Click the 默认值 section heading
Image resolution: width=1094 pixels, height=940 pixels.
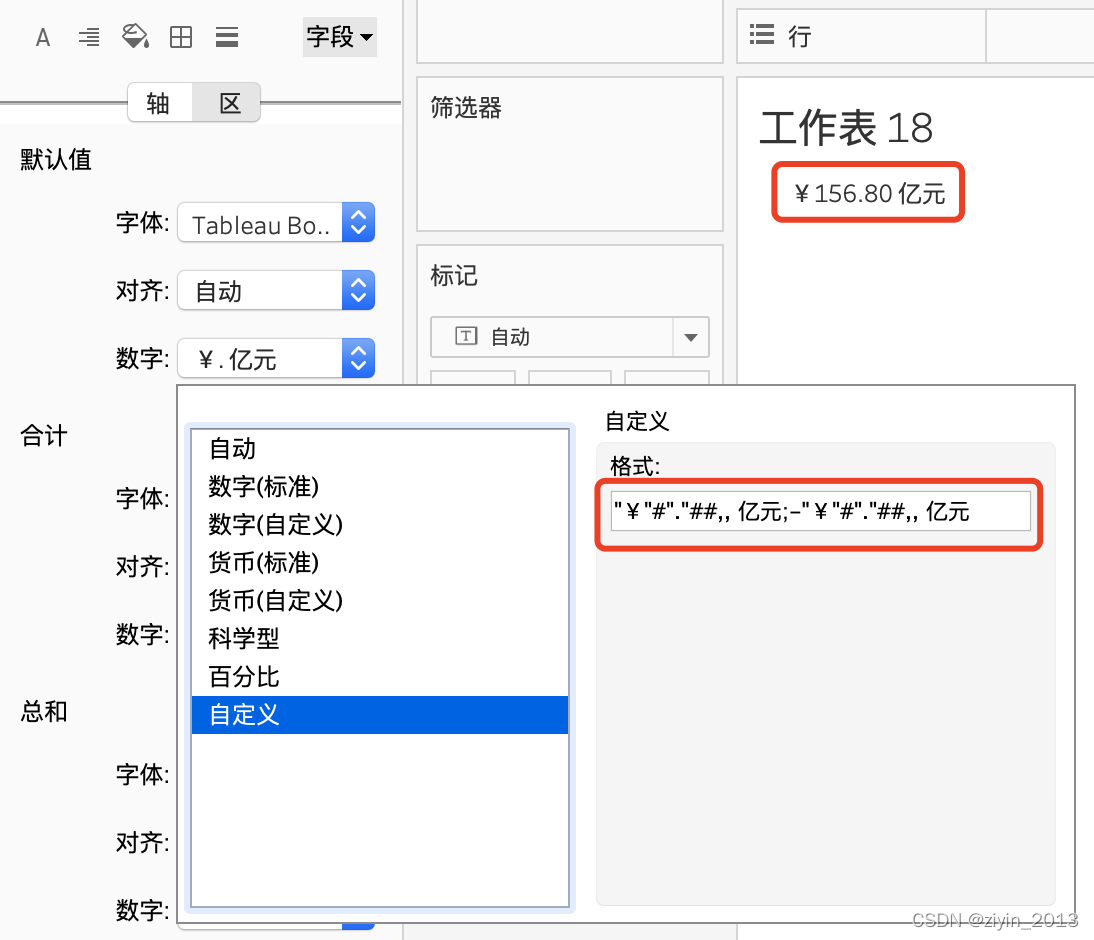pyautogui.click(x=56, y=160)
